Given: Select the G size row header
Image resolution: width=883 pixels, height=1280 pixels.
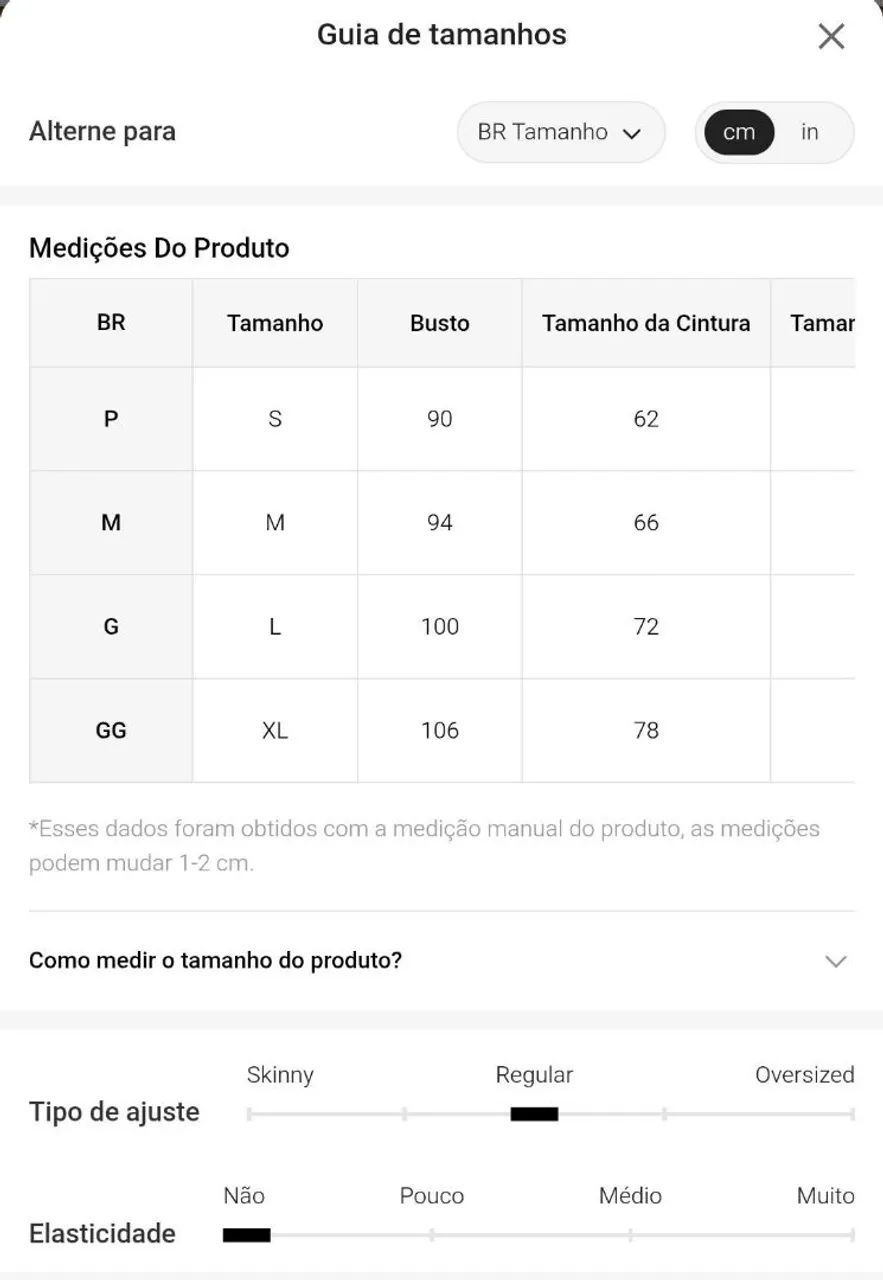Looking at the screenshot, I should point(111,627).
